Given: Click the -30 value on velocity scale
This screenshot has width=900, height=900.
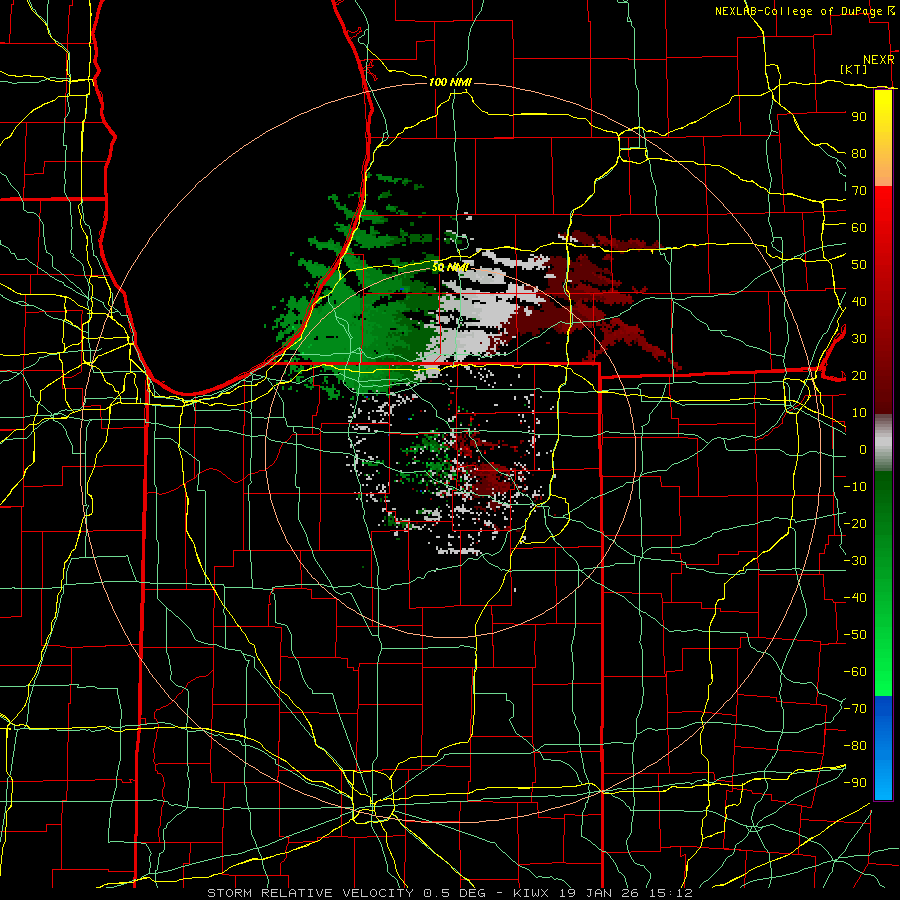Looking at the screenshot, I should point(855,561).
